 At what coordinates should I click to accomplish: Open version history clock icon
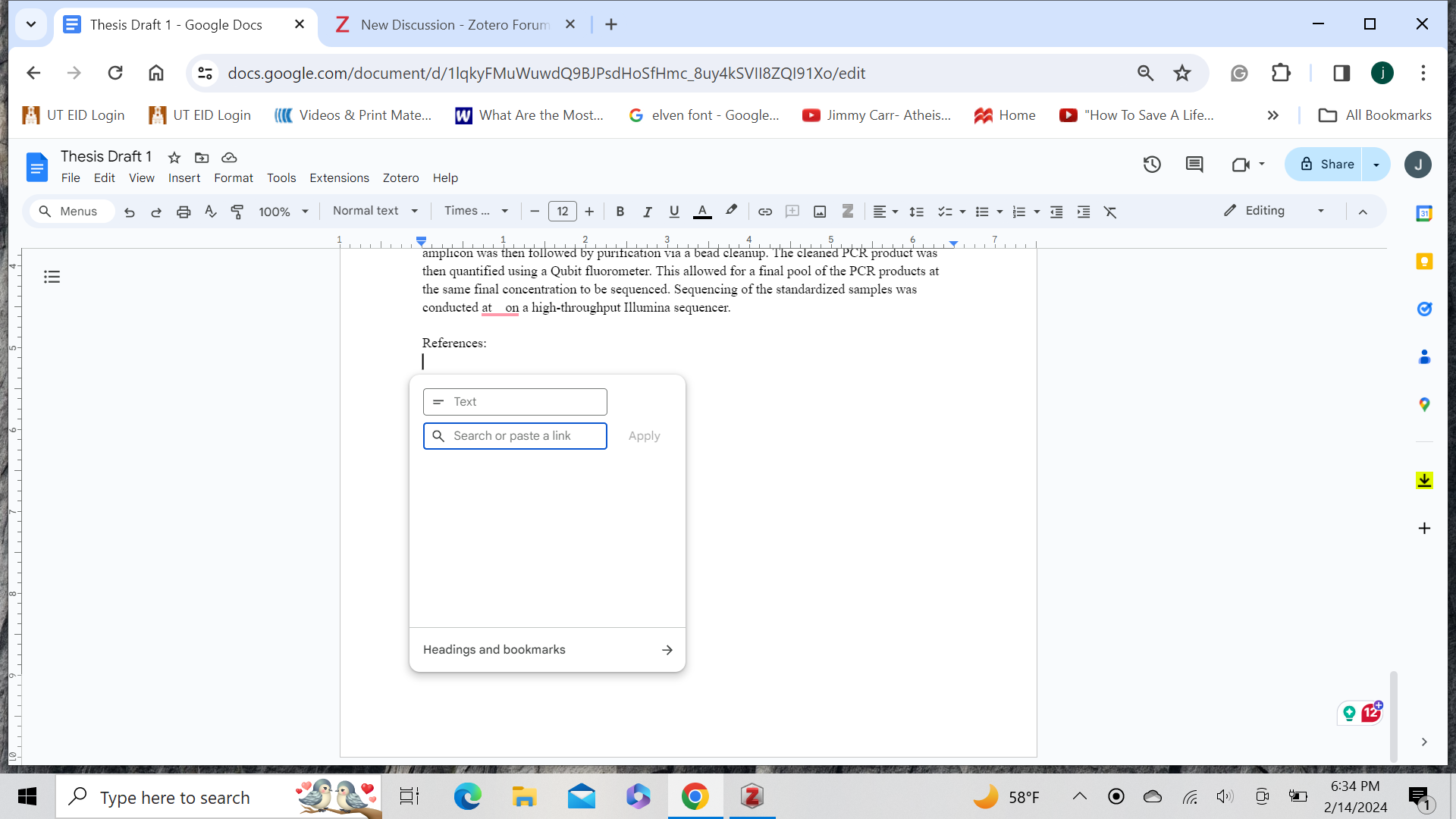coord(1152,165)
